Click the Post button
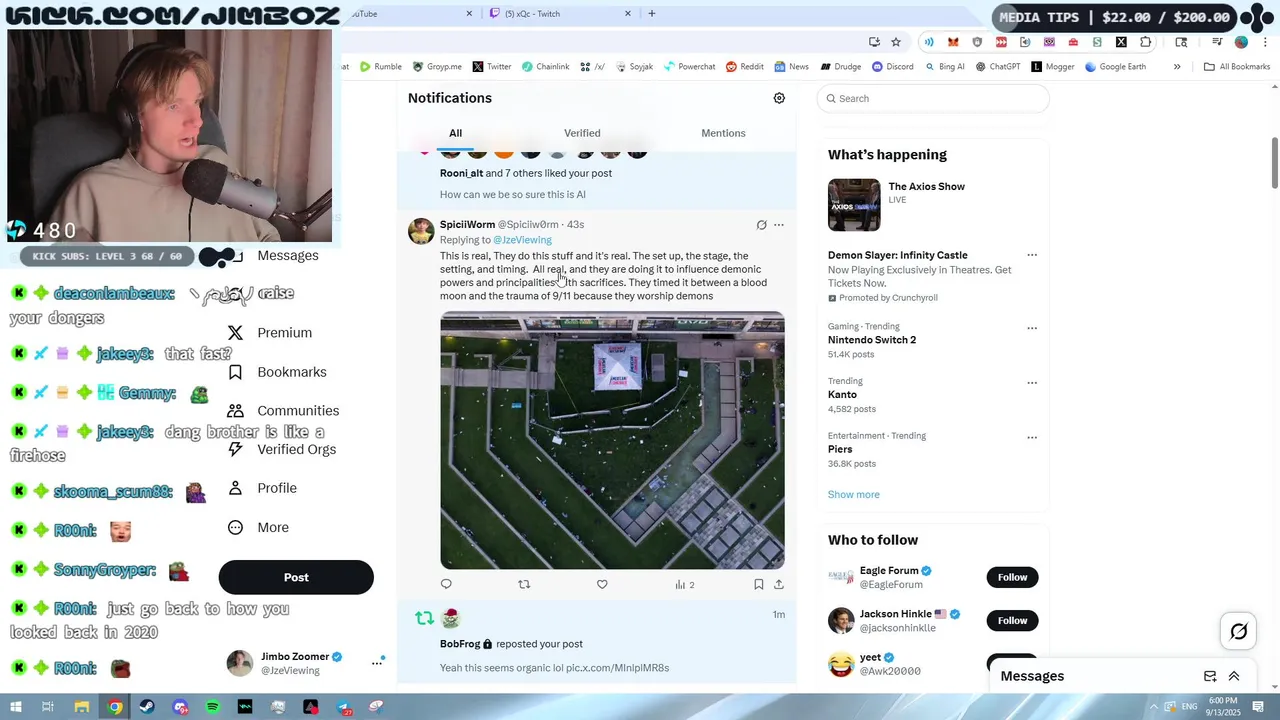 (296, 577)
